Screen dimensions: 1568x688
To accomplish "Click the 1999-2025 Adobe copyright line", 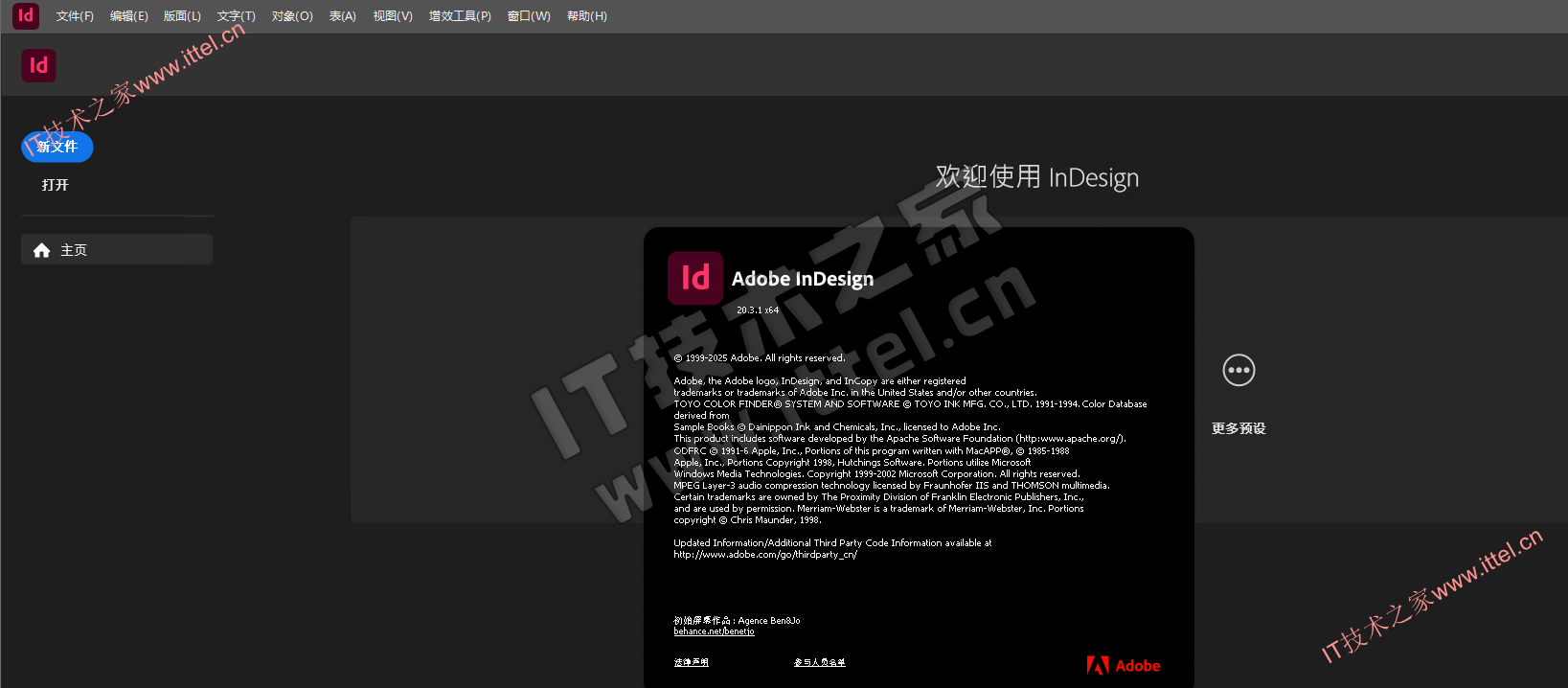I will tap(760, 358).
